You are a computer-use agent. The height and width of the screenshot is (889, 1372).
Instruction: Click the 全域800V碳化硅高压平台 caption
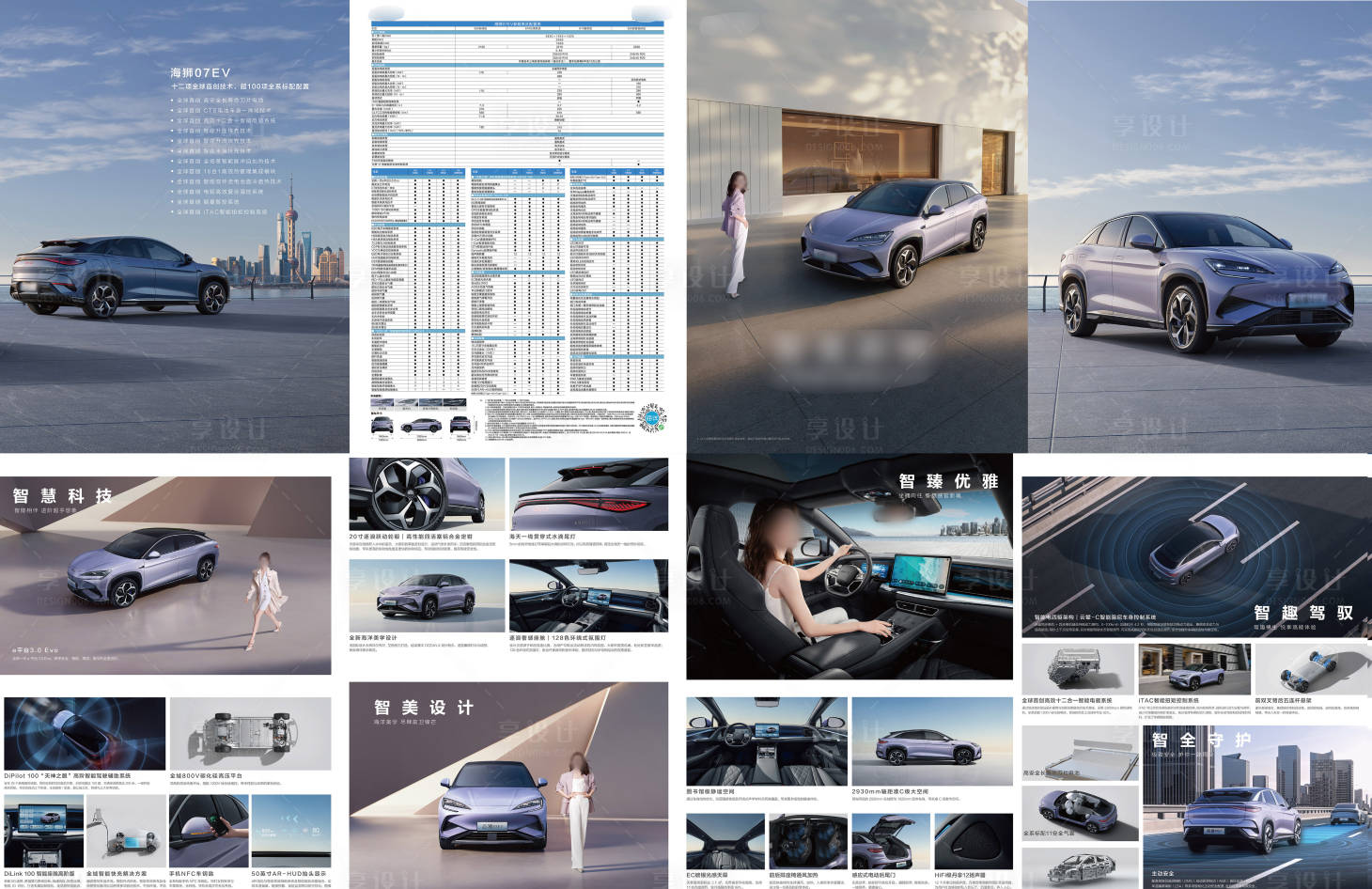(205, 776)
